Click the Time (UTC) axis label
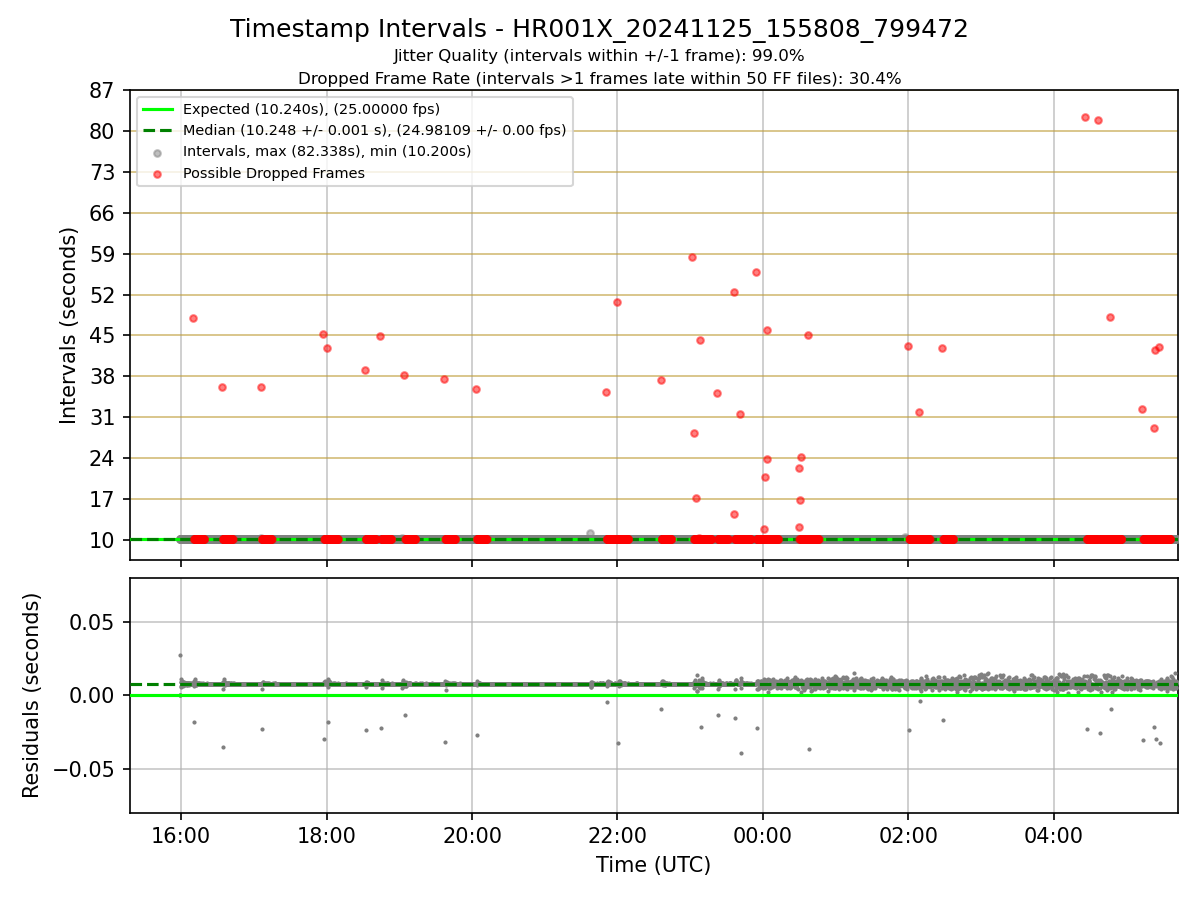The image size is (1200, 900). (x=653, y=865)
